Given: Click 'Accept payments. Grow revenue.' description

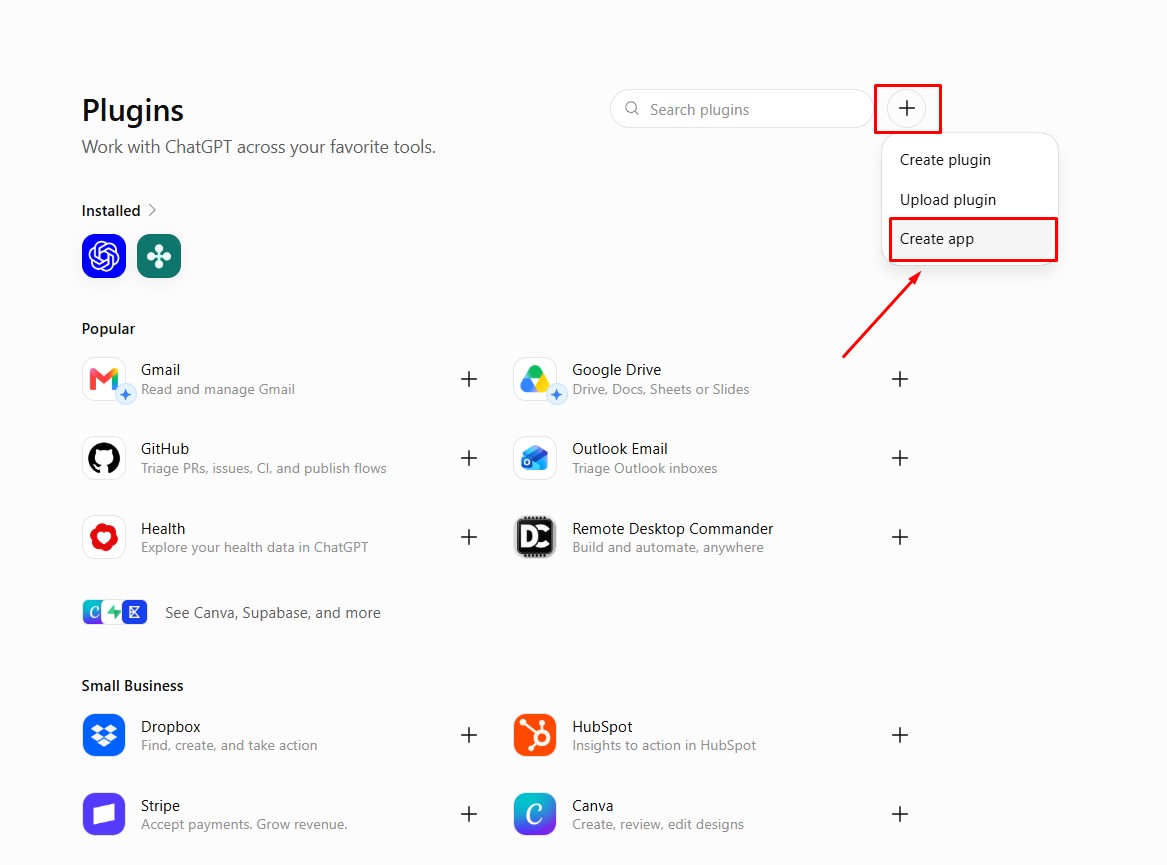Looking at the screenshot, I should 244,824.
